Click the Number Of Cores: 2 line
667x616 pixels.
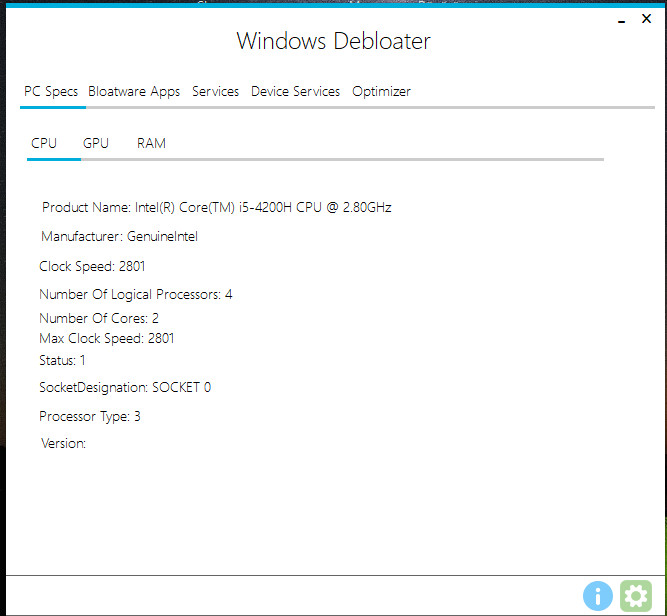click(x=99, y=319)
